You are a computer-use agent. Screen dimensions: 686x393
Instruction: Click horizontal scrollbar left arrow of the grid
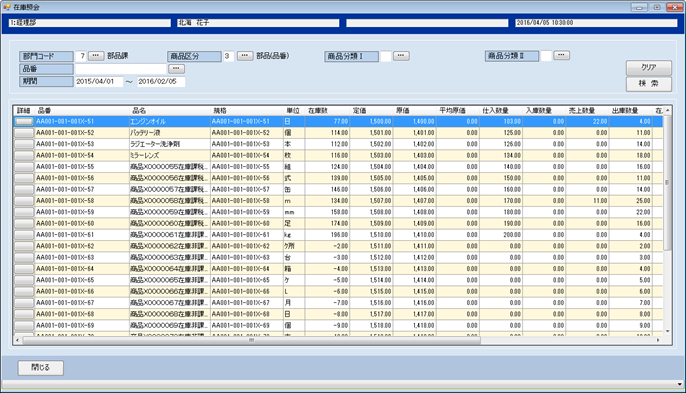coord(18,340)
